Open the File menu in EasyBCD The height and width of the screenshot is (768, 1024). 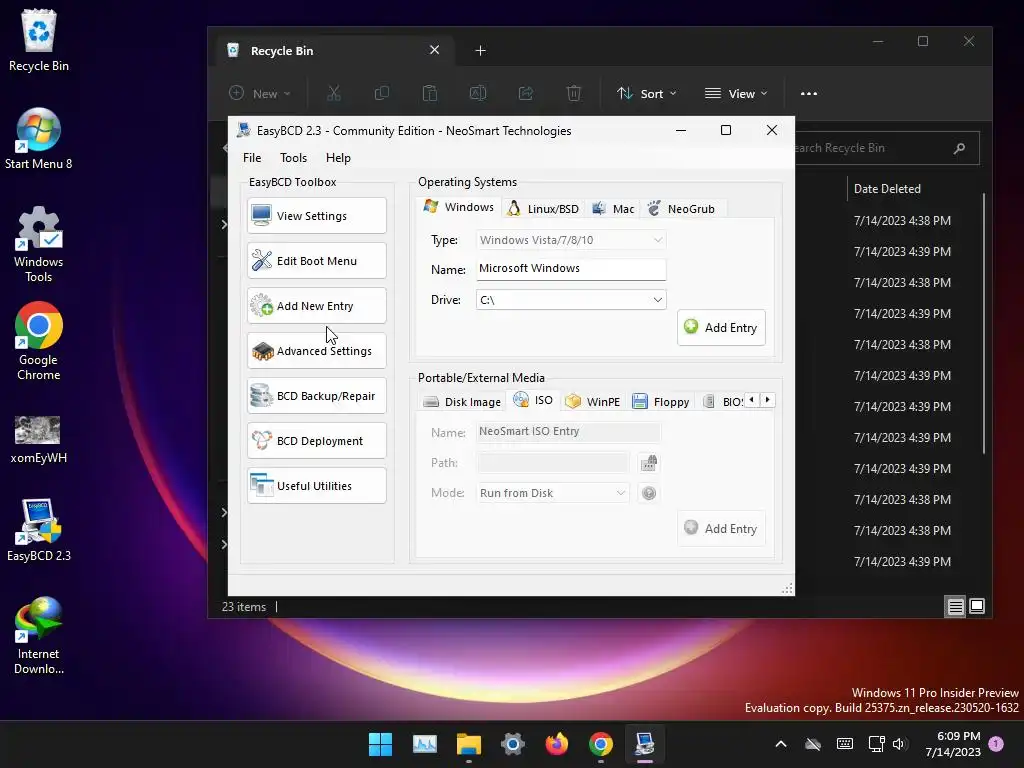click(x=252, y=157)
